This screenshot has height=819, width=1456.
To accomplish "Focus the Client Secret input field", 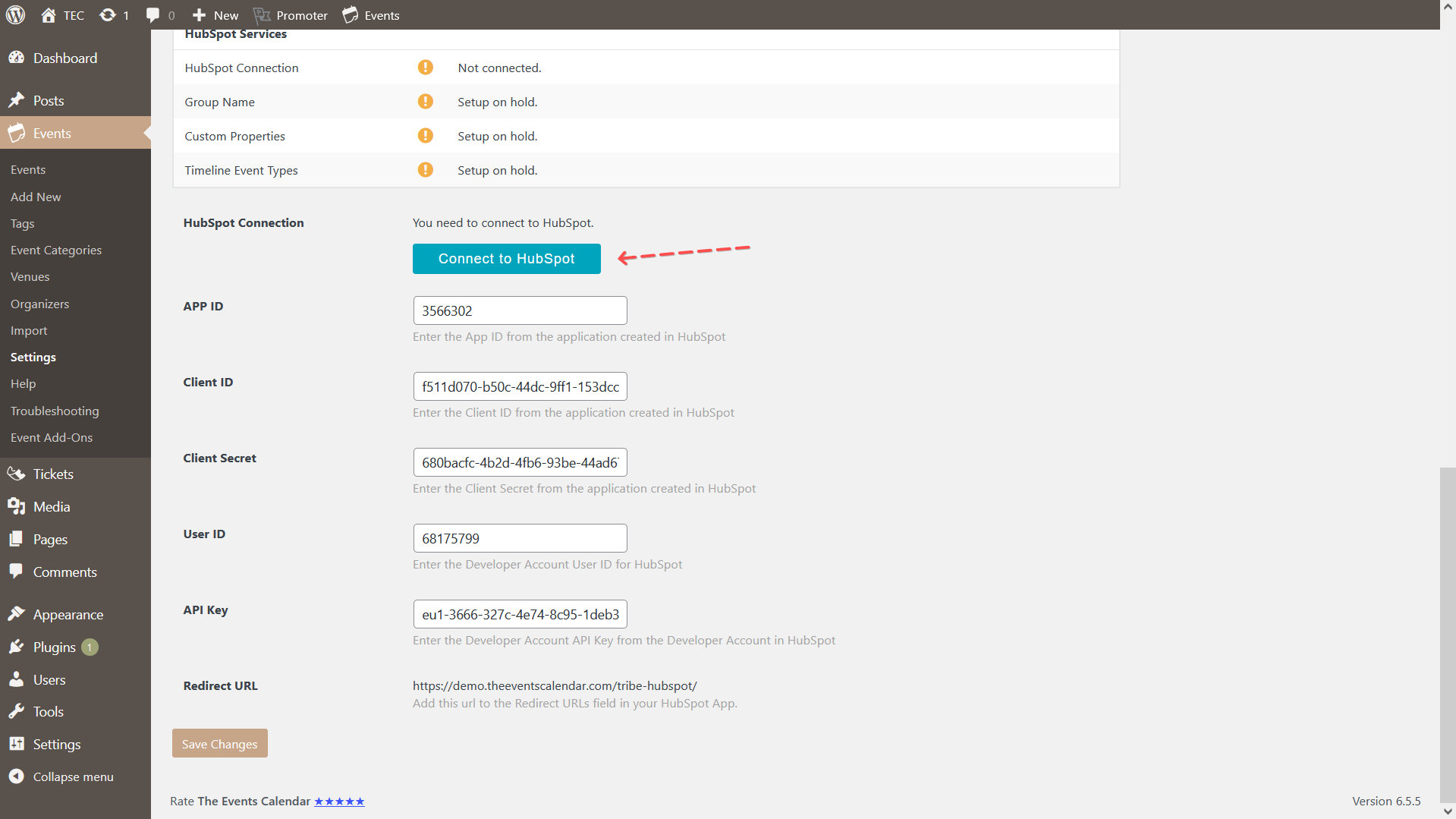I will point(520,462).
